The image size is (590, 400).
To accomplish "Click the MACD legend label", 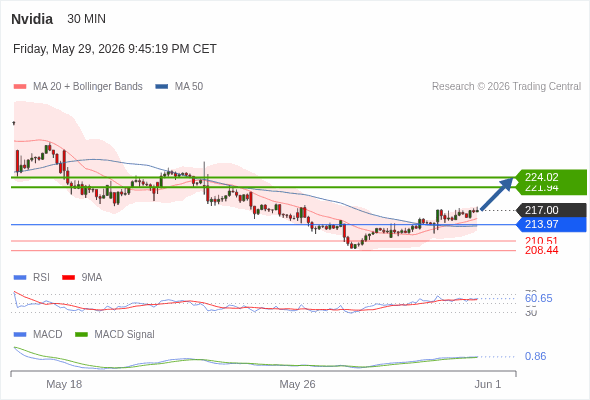I will [48, 334].
